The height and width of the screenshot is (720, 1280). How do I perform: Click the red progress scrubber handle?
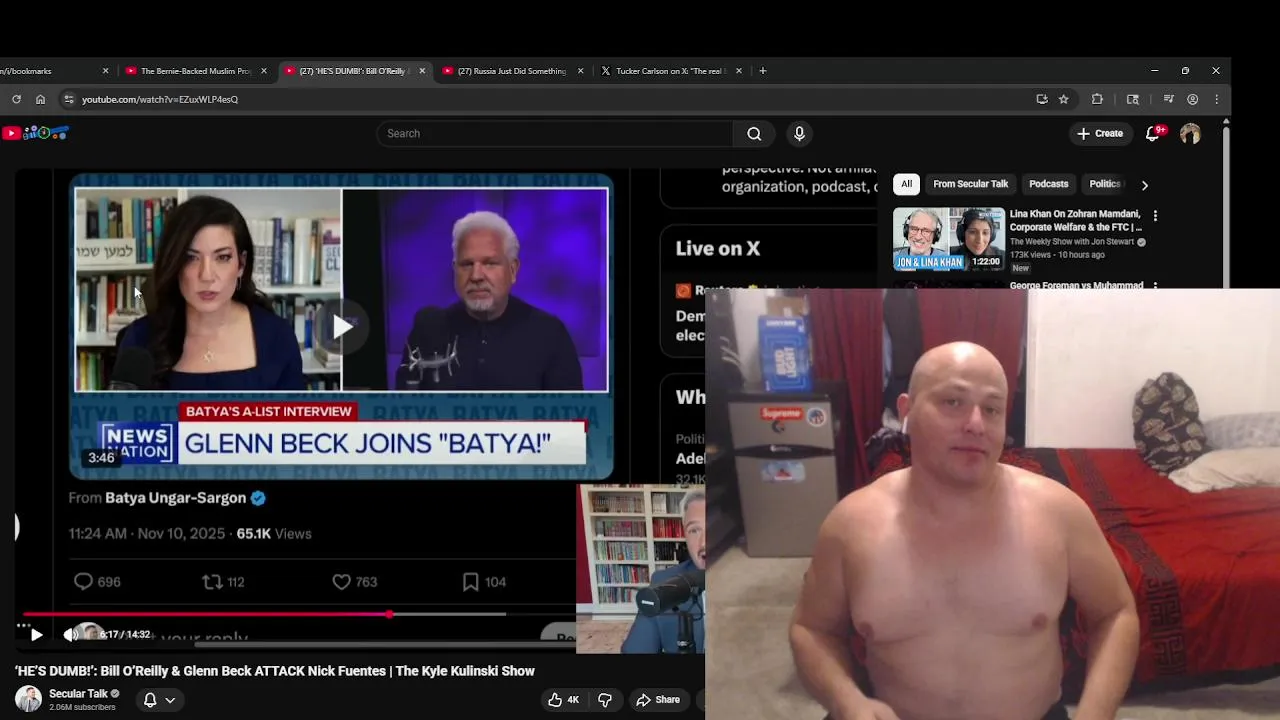pyautogui.click(x=390, y=614)
